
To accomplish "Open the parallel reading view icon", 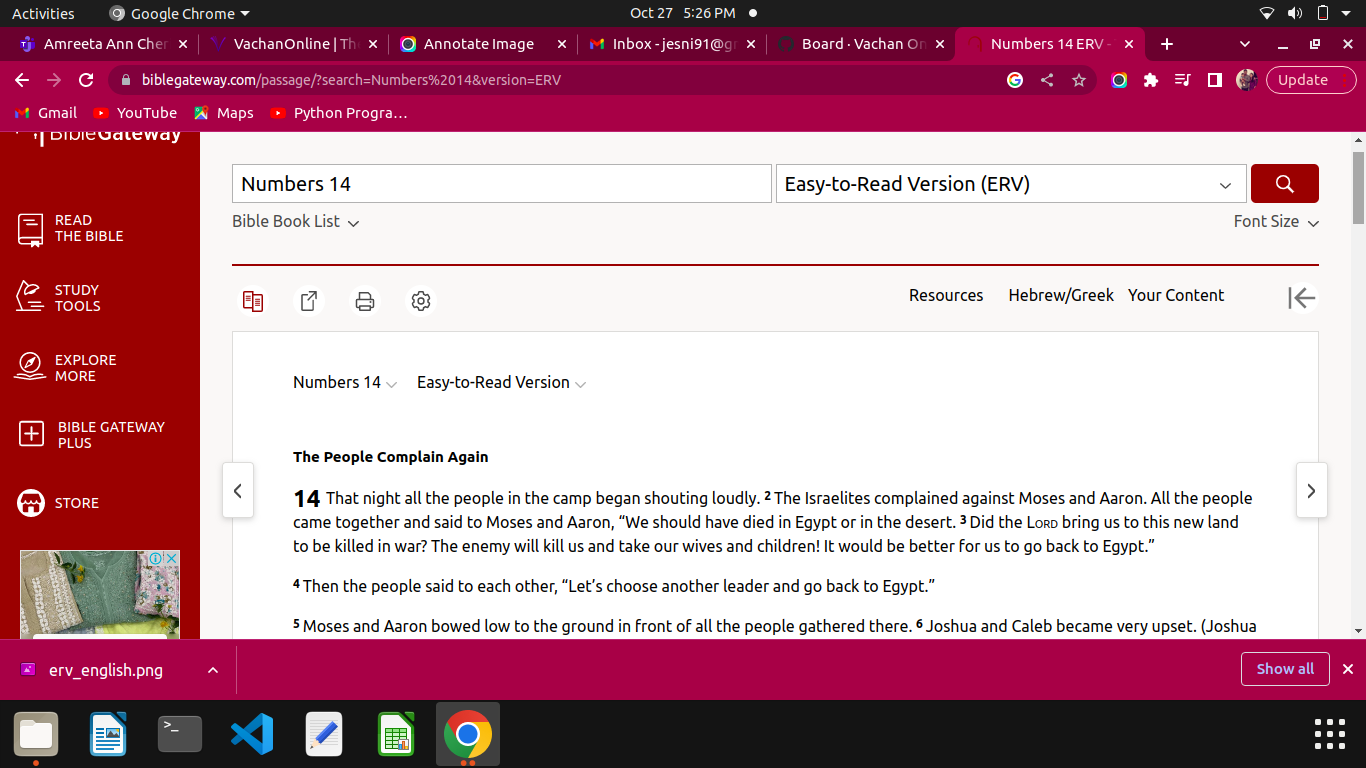I will (x=252, y=300).
